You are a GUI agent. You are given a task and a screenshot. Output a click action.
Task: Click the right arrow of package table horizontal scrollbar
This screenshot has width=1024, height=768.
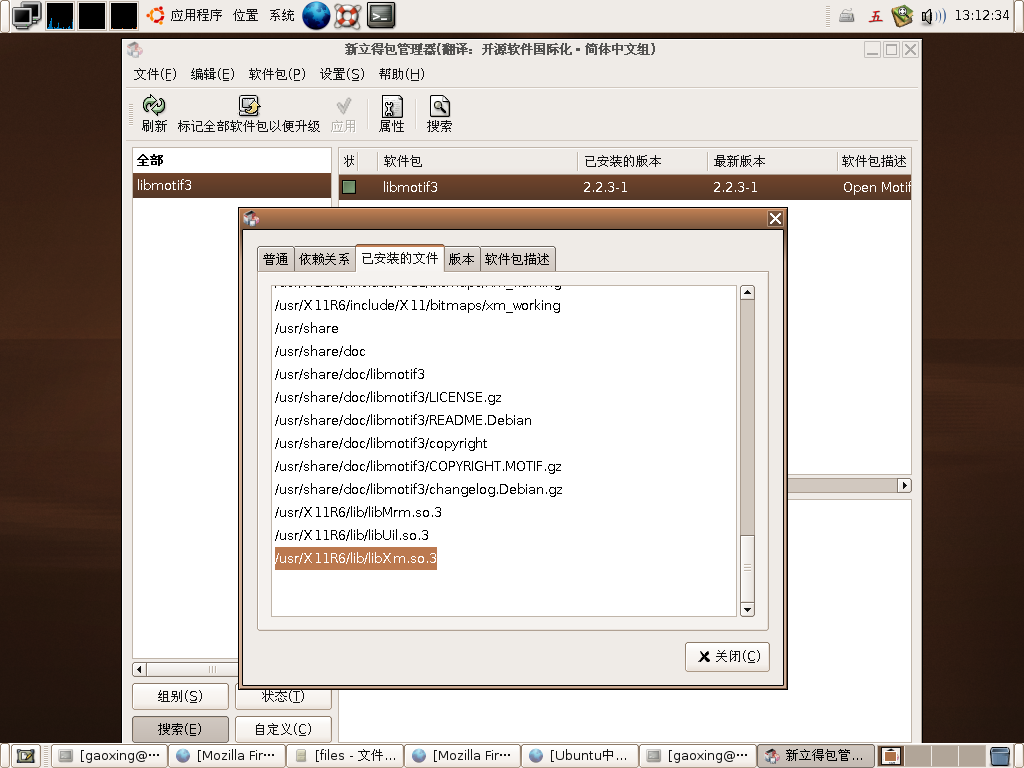pyautogui.click(x=904, y=485)
